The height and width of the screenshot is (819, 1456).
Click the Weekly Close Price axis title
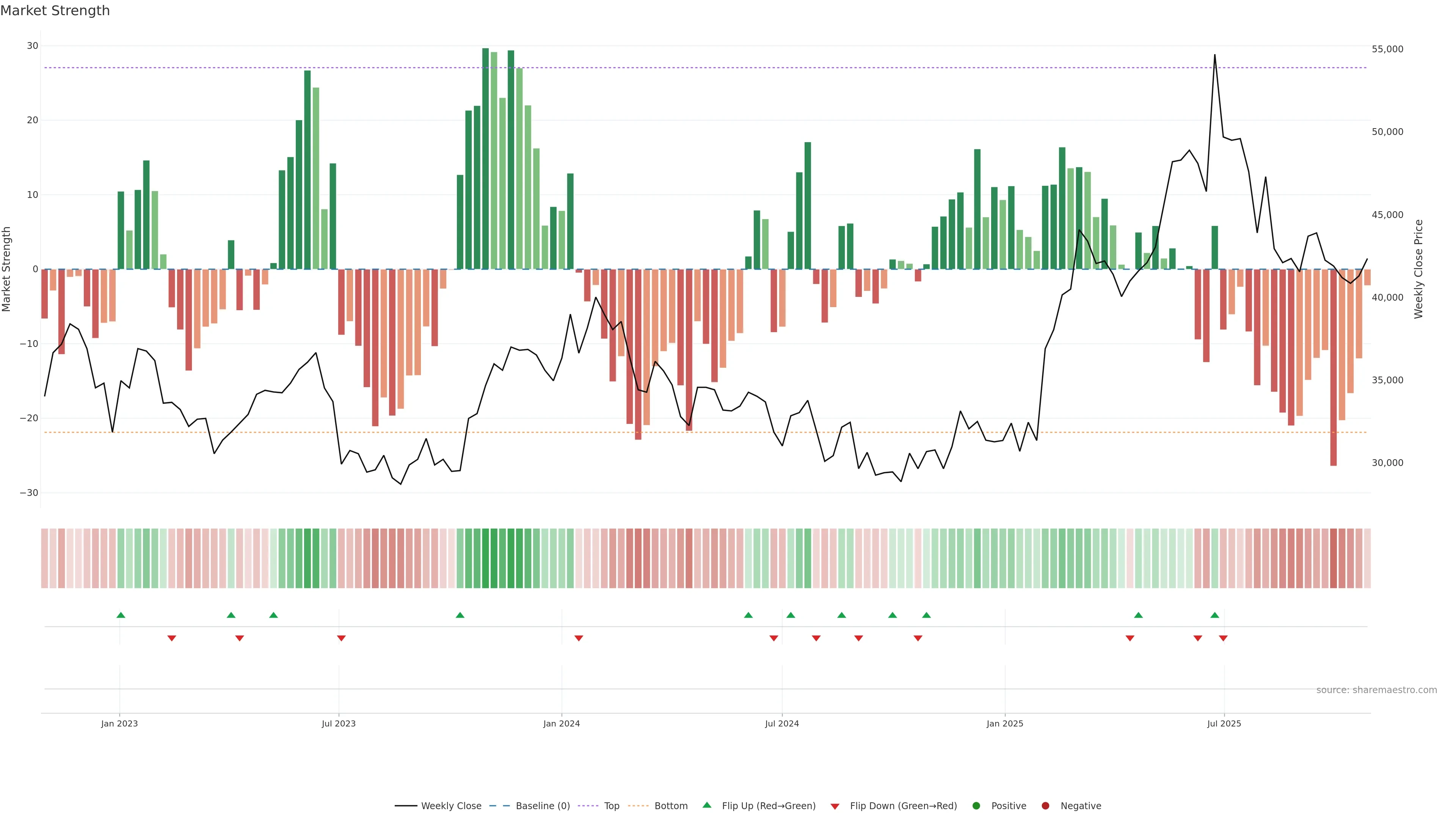(1418, 269)
